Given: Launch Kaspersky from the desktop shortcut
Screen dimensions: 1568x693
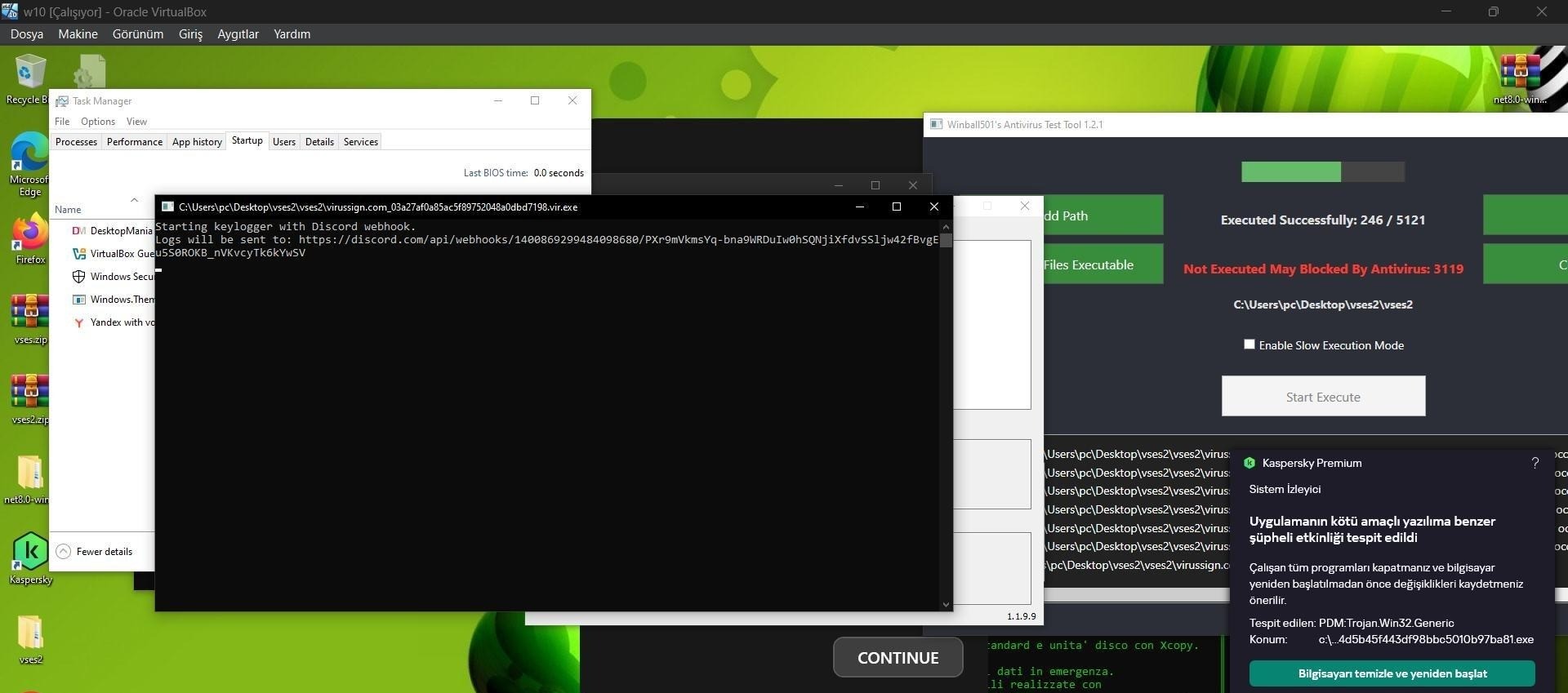Looking at the screenshot, I should click(30, 558).
